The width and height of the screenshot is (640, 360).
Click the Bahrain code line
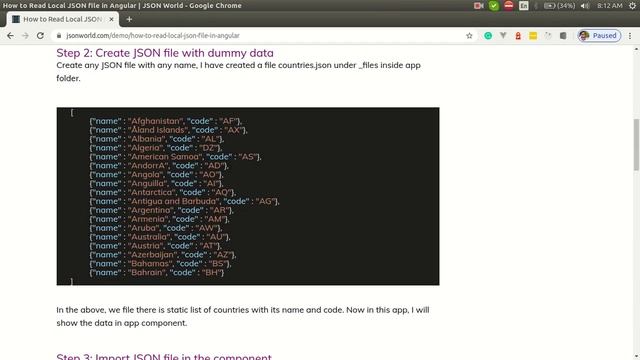point(157,273)
